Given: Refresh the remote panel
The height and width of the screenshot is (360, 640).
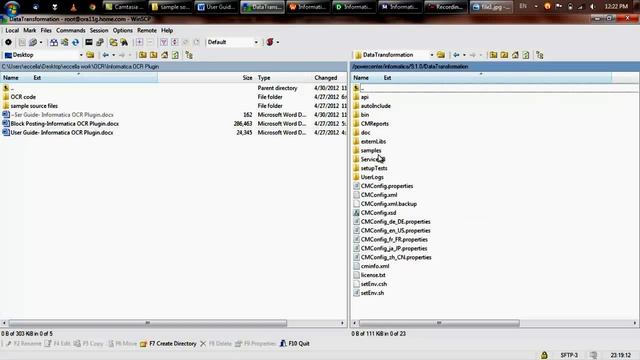Looking at the screenshot, I should (526, 55).
